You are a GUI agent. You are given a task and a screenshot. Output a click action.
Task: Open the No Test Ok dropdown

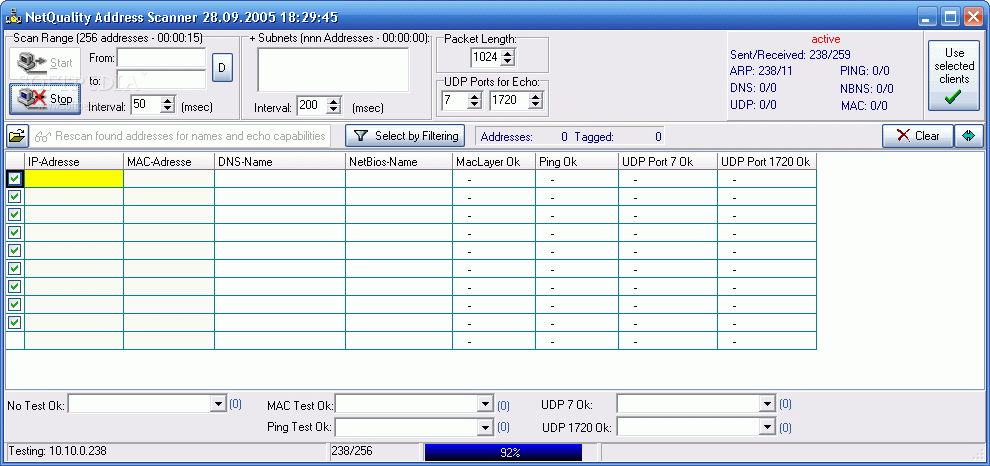point(218,404)
